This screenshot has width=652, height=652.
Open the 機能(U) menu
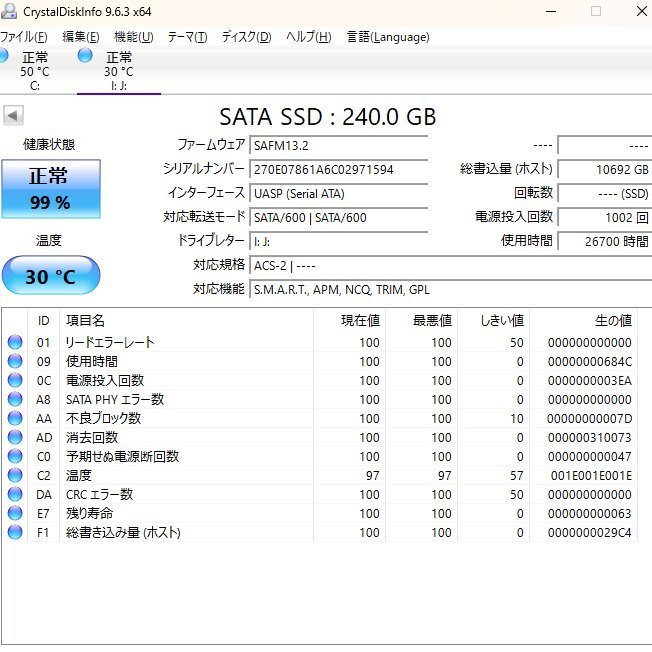pyautogui.click(x=133, y=37)
